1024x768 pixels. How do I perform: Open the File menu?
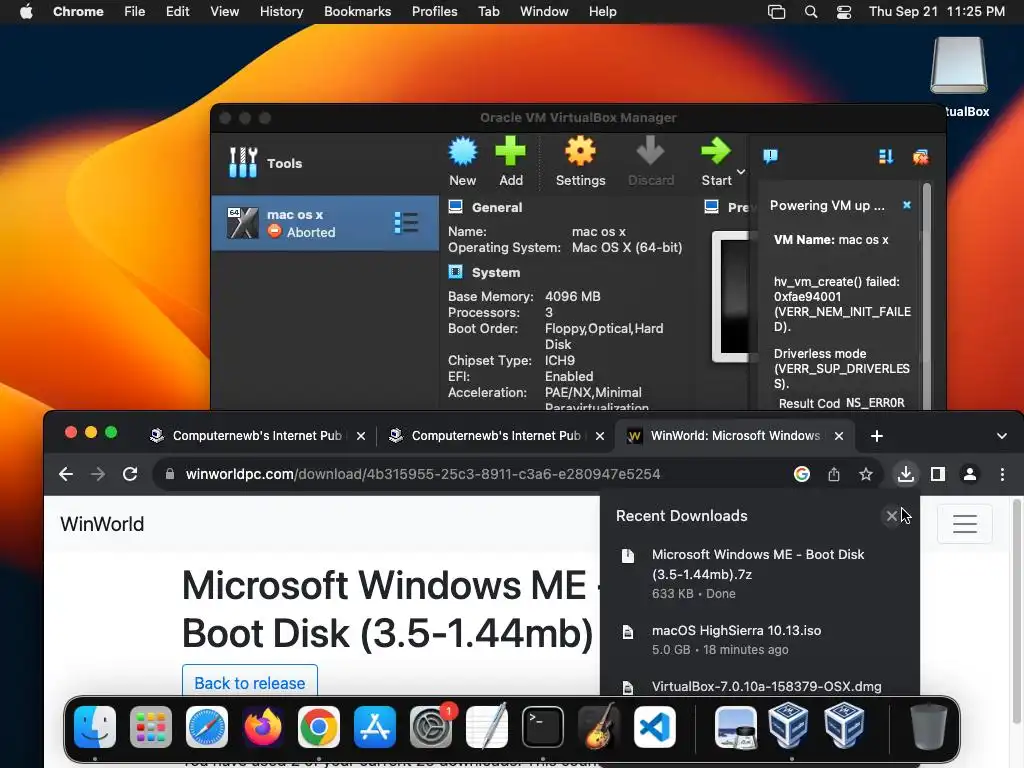pyautogui.click(x=135, y=11)
